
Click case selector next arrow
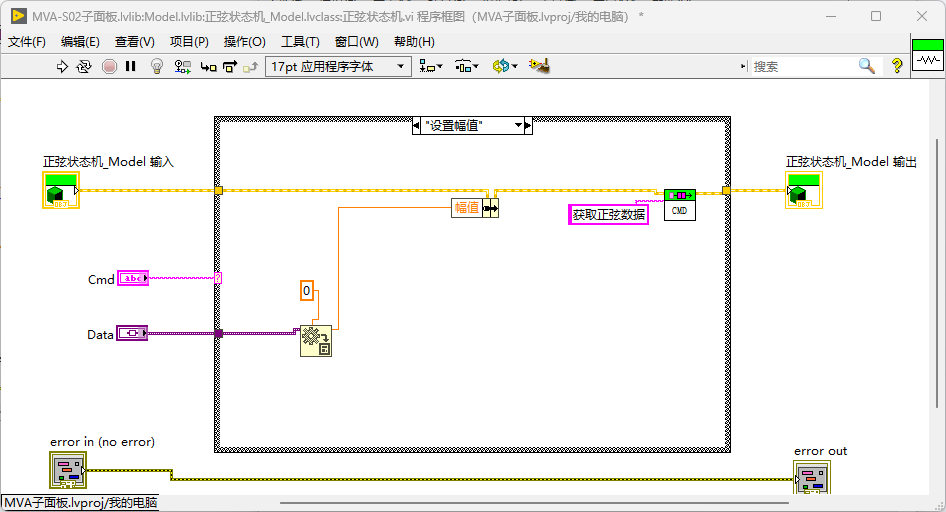[528, 125]
